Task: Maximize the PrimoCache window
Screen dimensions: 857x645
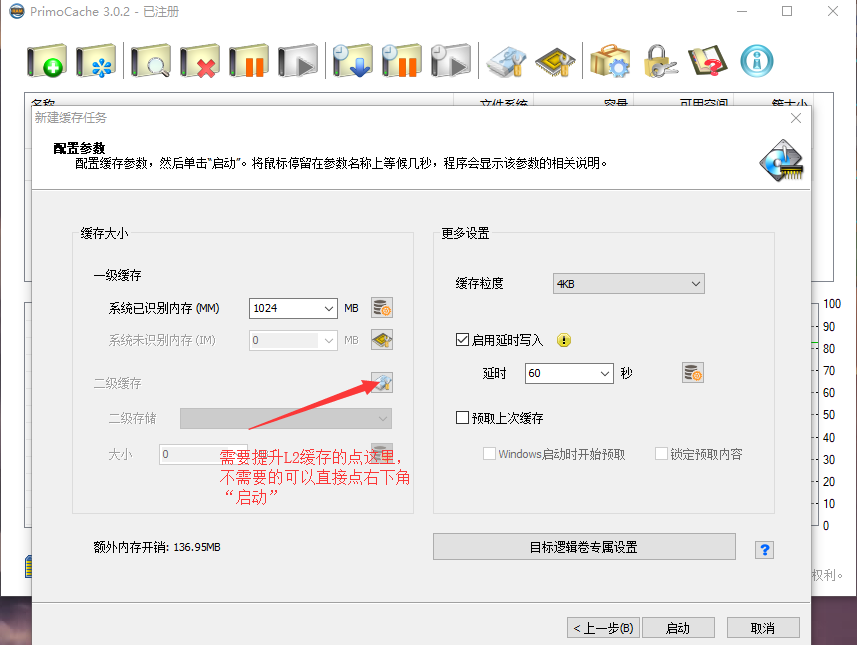Action: [787, 11]
